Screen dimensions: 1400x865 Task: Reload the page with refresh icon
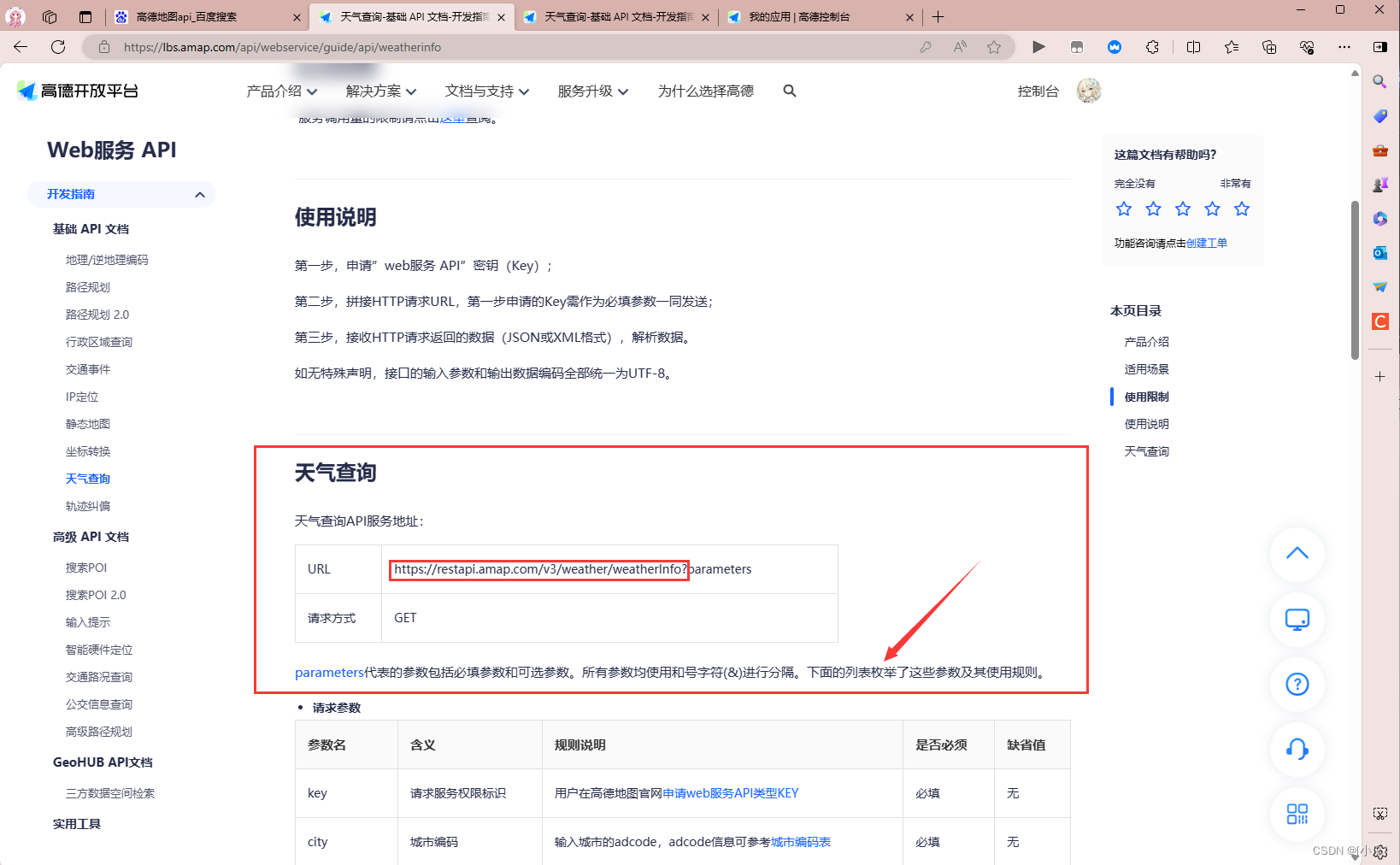[x=58, y=47]
